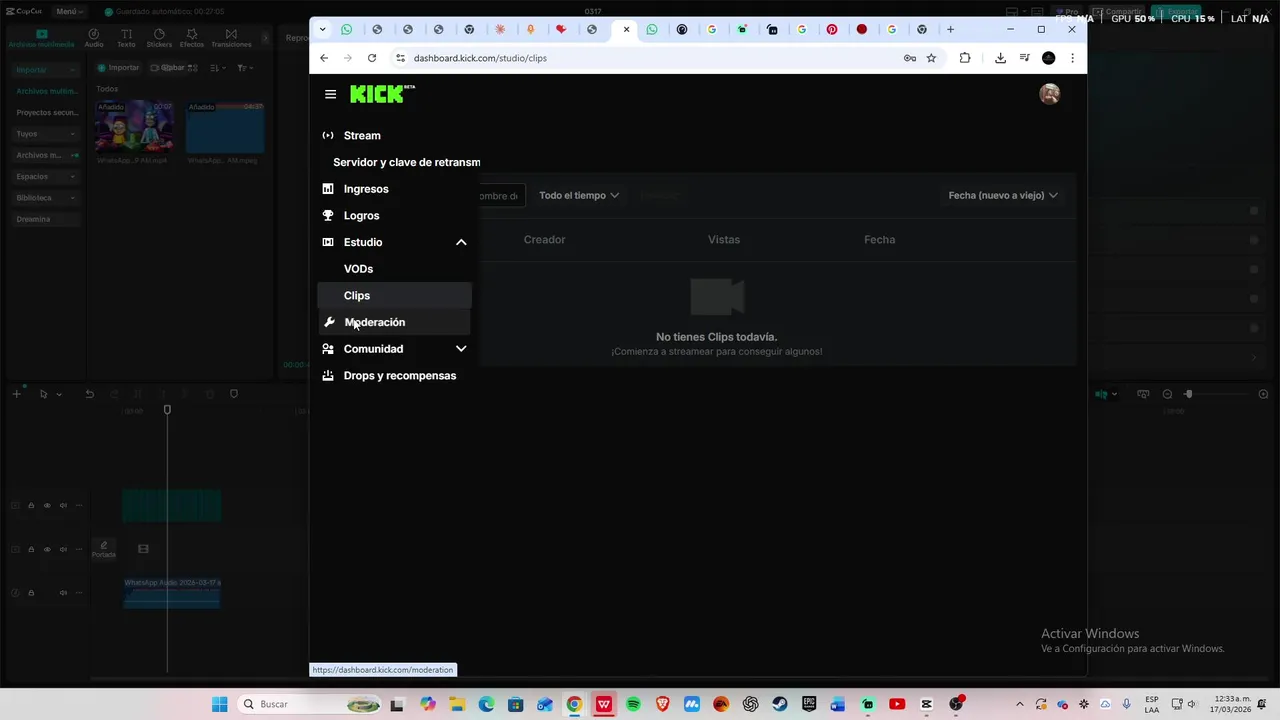
Task: Select CapCut Transiciones tab
Action: 231,38
